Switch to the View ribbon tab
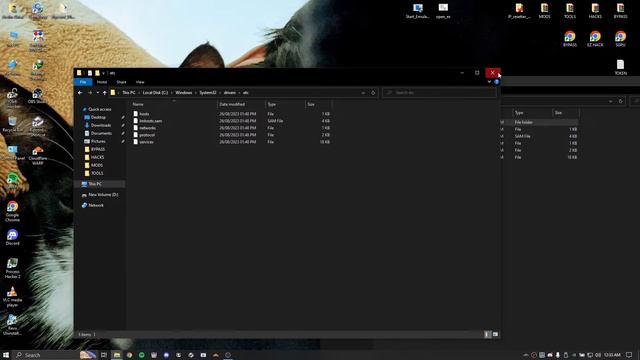 pyautogui.click(x=140, y=82)
